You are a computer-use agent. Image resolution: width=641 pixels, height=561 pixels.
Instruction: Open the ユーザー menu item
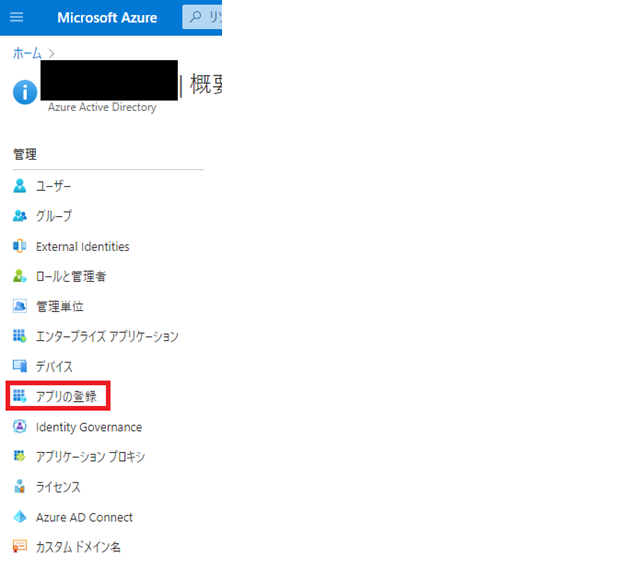(54, 186)
